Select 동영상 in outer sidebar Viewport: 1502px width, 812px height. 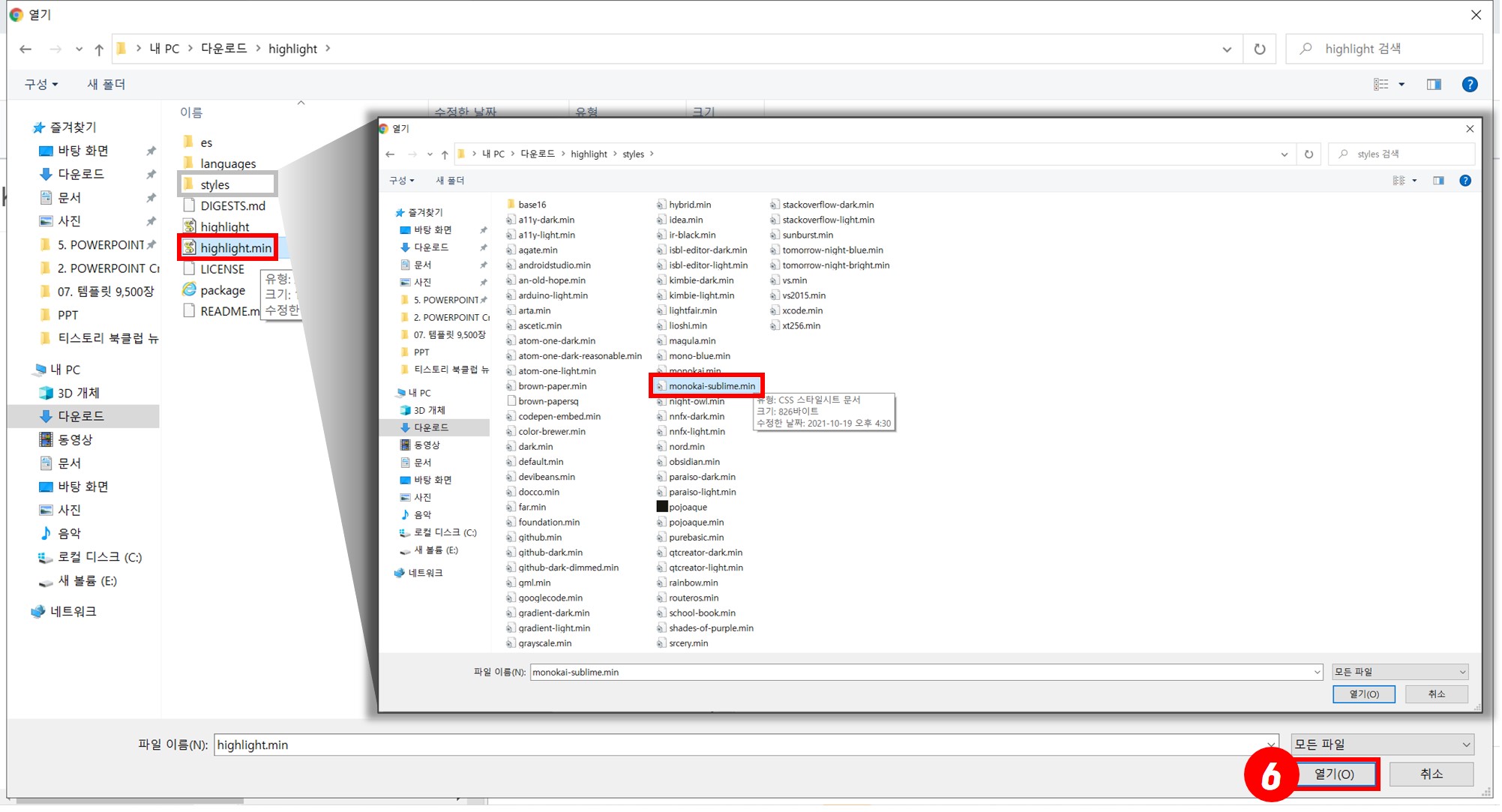pos(75,439)
